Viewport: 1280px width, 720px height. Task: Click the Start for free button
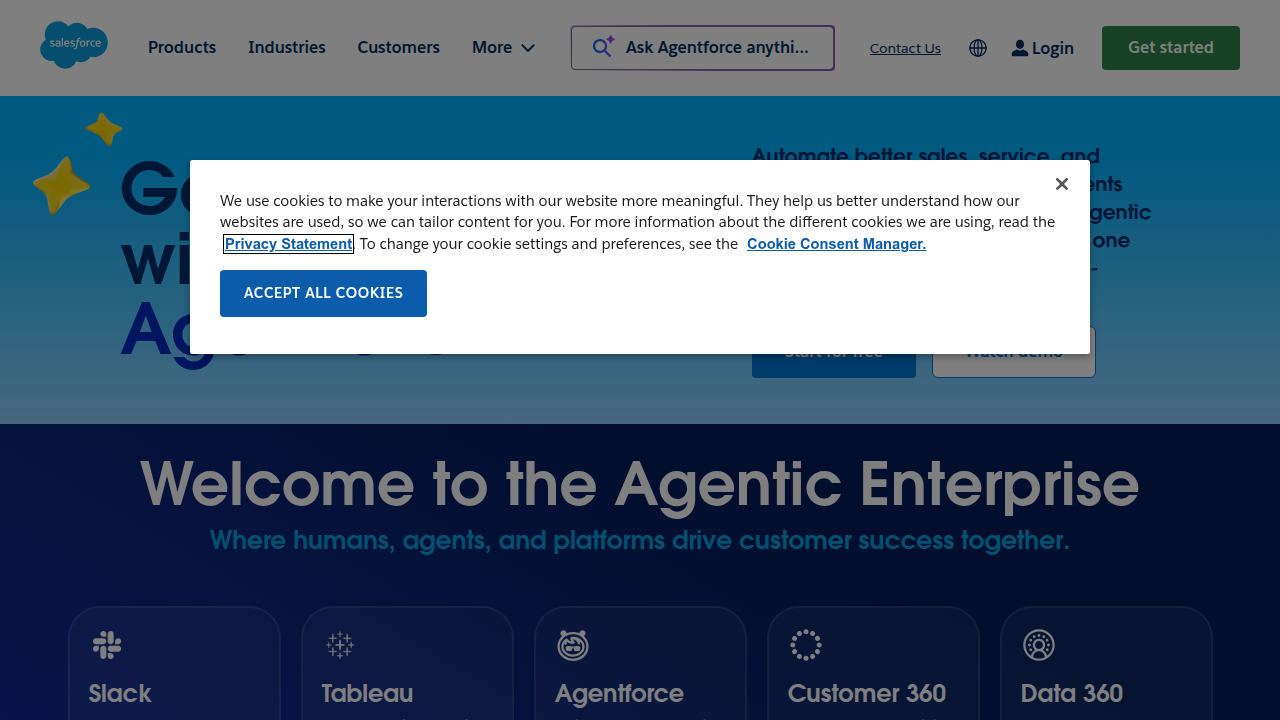(834, 366)
